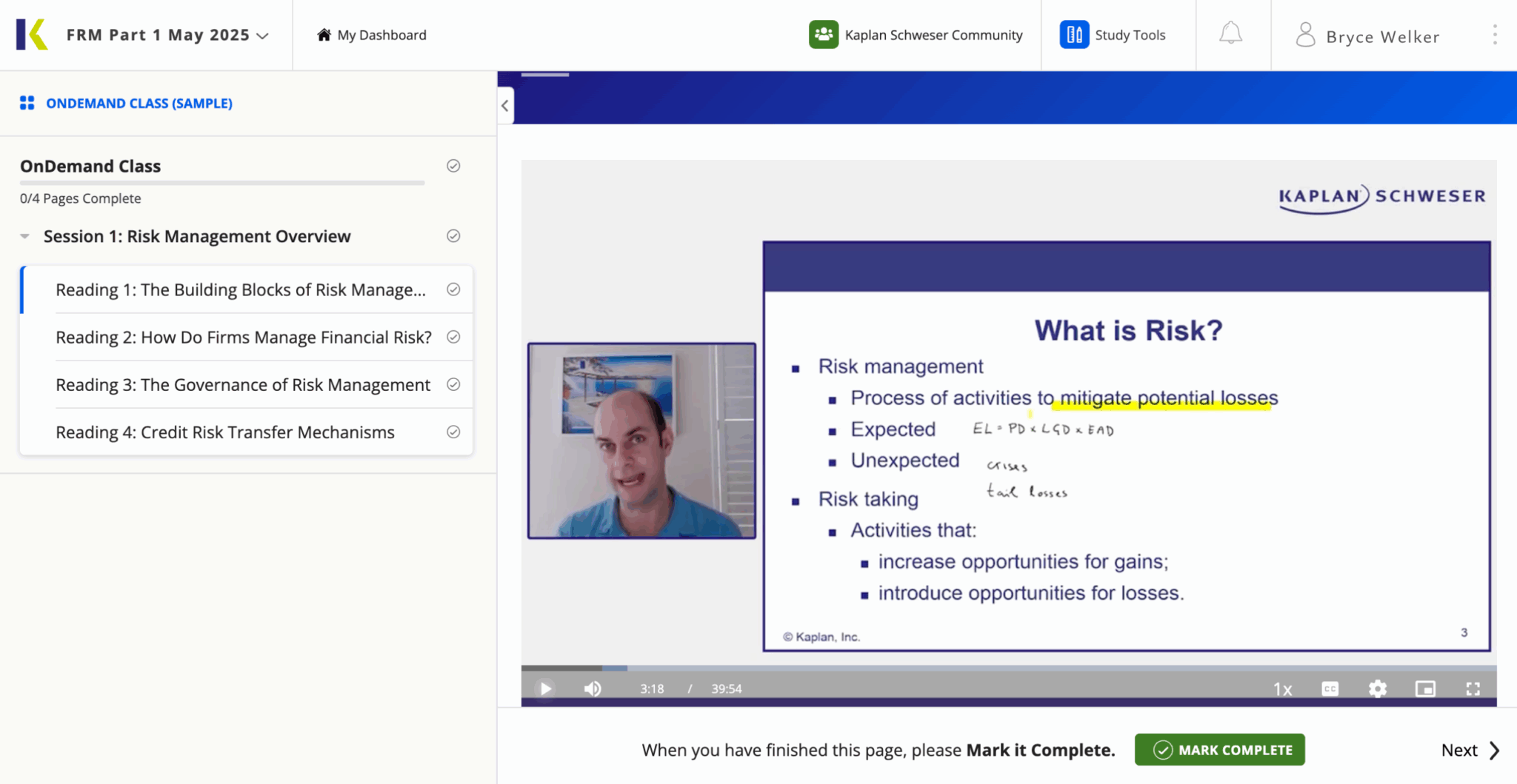1517x784 pixels.
Task: Open the three-dot more options menu
Action: click(1495, 35)
